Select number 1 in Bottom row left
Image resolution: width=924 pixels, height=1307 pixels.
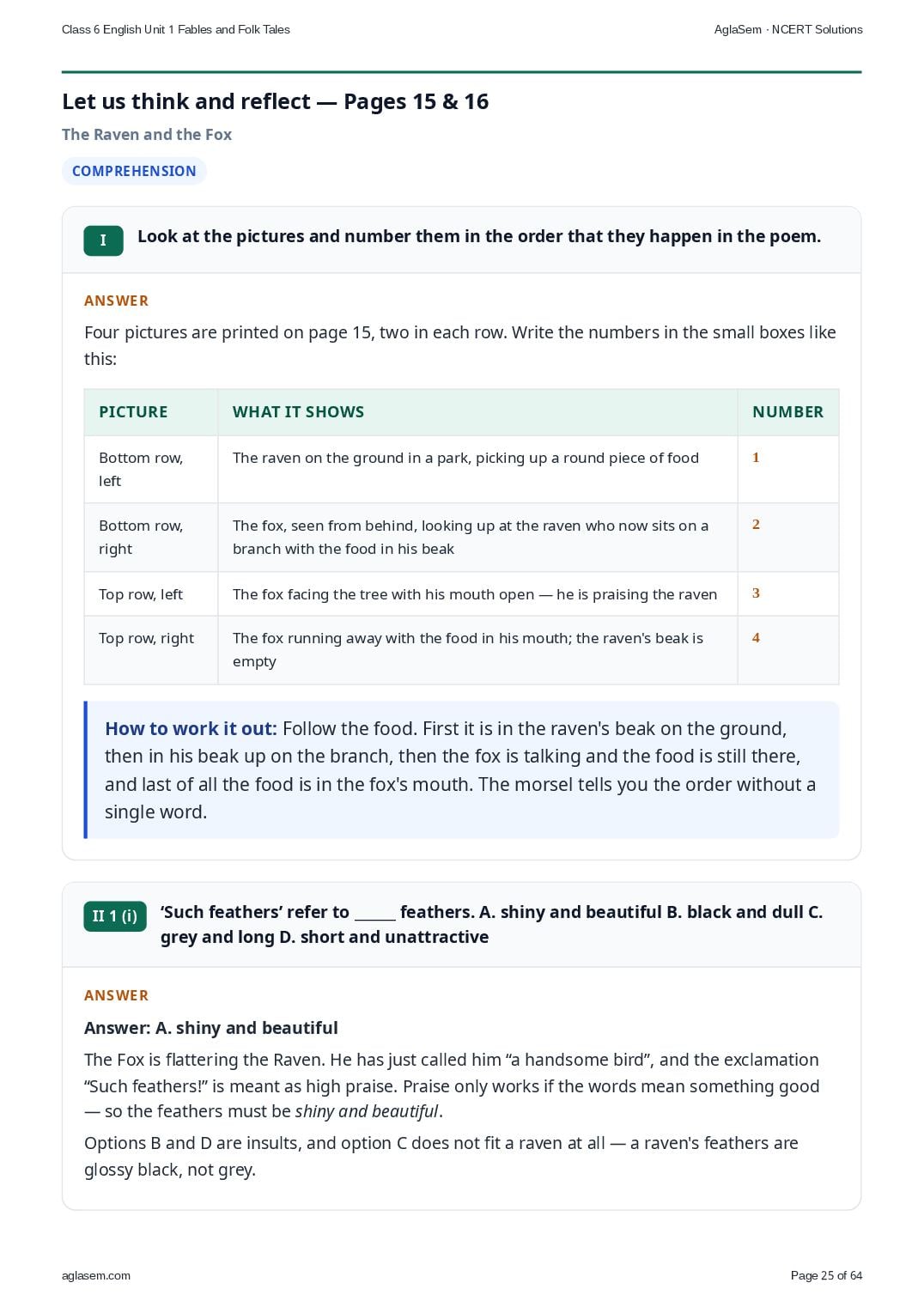756,458
